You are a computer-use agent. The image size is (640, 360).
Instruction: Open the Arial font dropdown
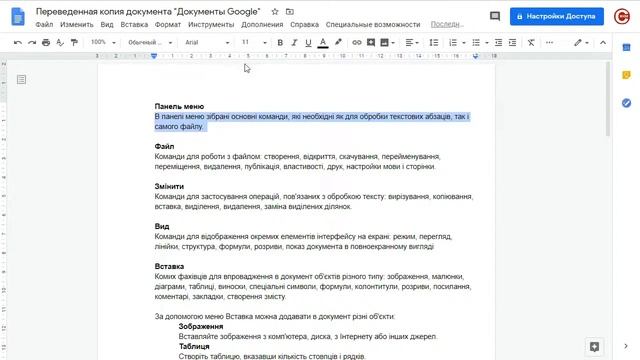207,42
